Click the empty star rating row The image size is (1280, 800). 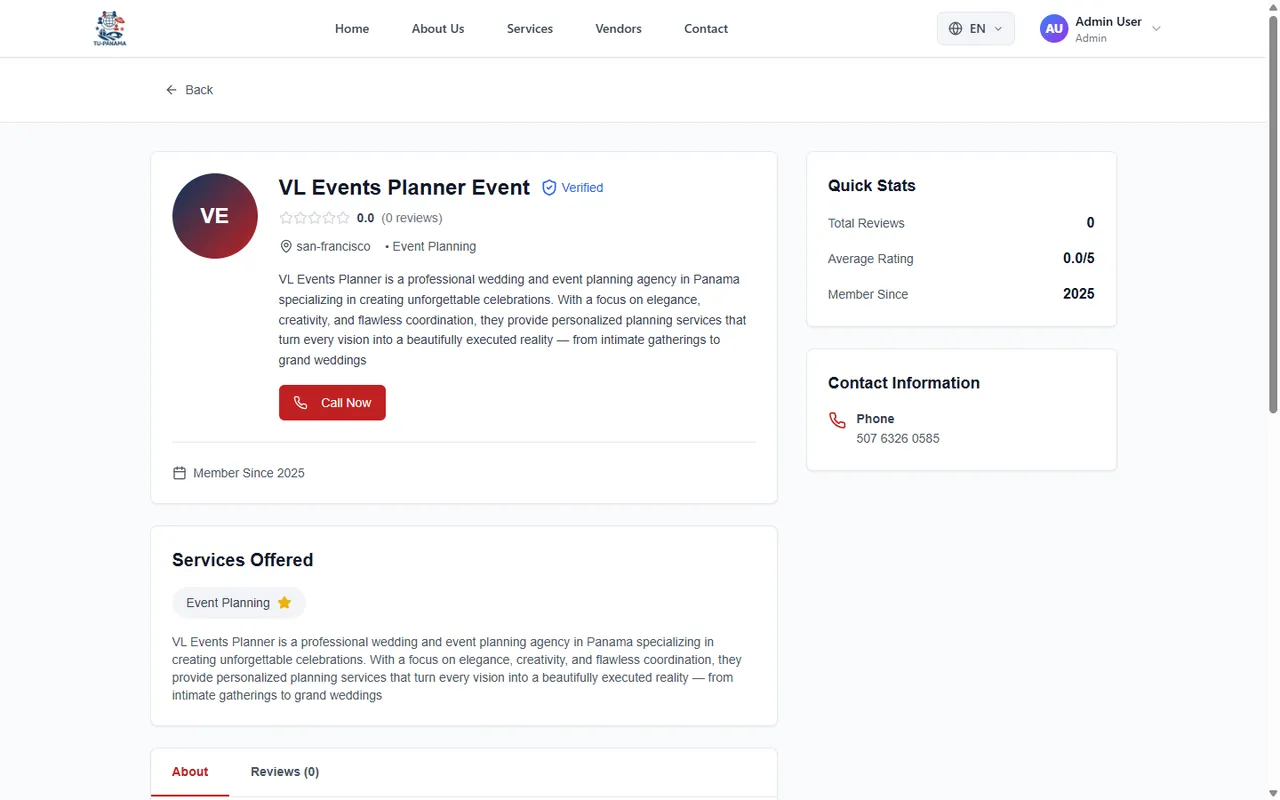(315, 218)
